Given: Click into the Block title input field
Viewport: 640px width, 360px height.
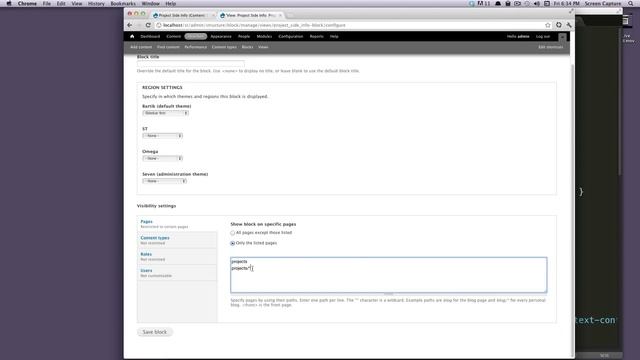Looking at the screenshot, I should 191,64.
